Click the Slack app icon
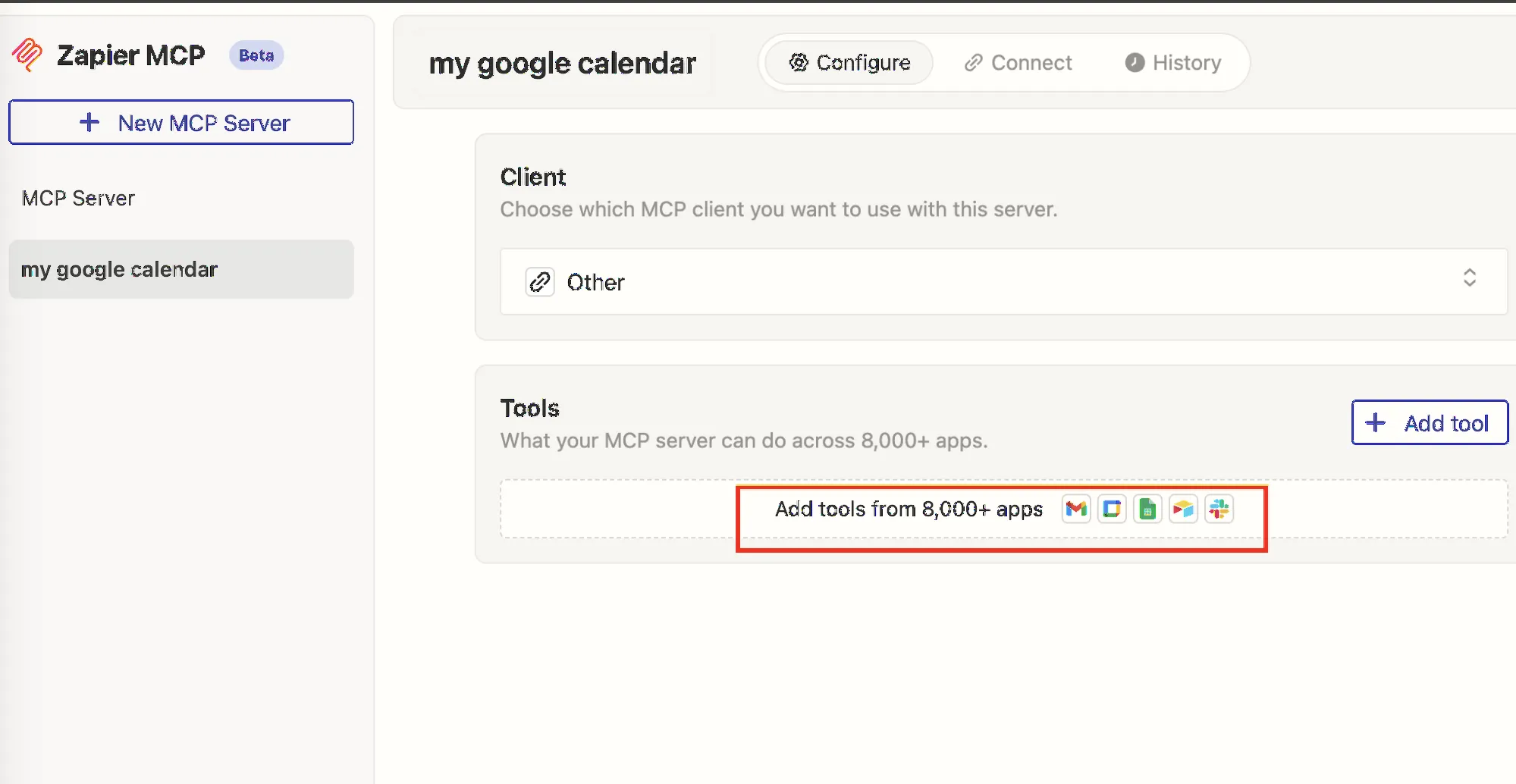1516x784 pixels. point(1219,510)
